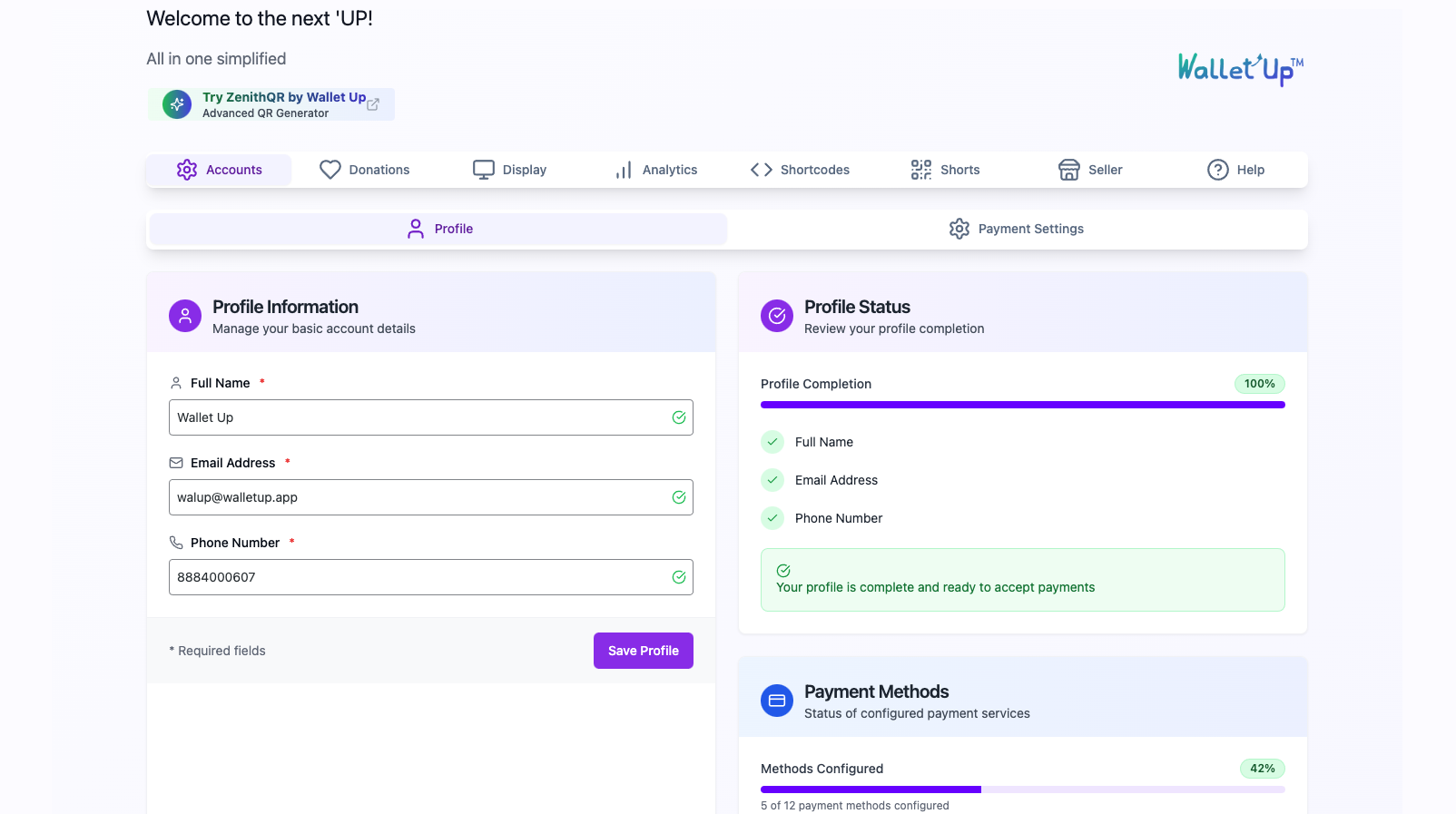Click the 'Advanced QR Generator' subtitle
Image resolution: width=1456 pixels, height=814 pixels.
pyautogui.click(x=266, y=113)
